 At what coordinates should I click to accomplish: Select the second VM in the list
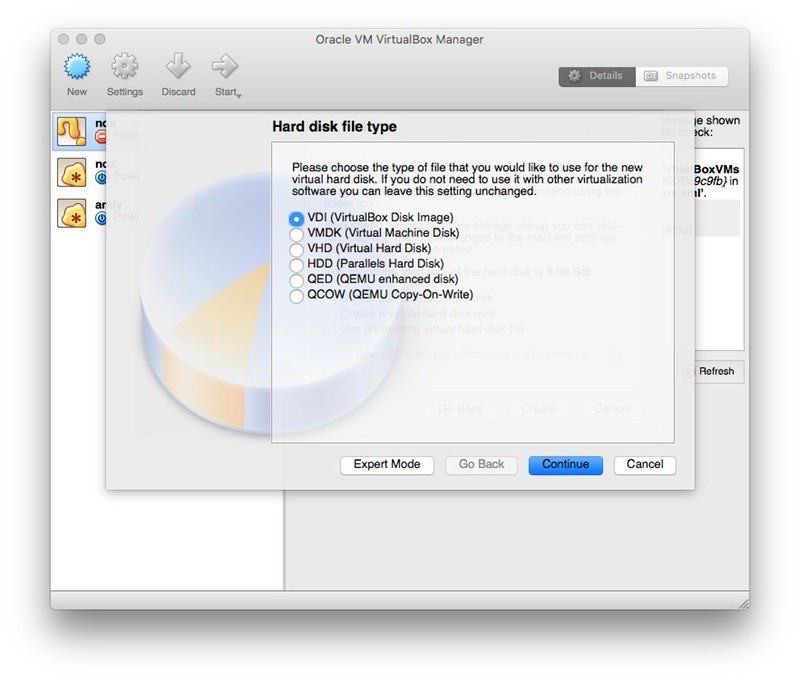pos(80,172)
